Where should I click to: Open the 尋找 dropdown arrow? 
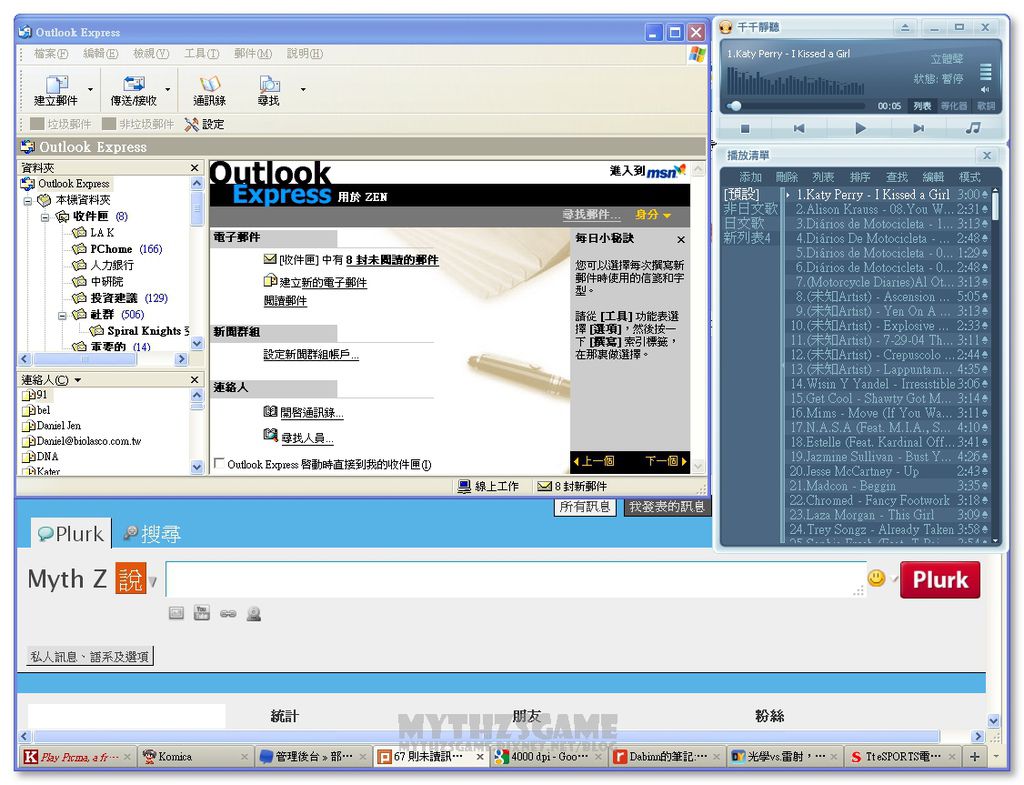pyautogui.click(x=303, y=89)
